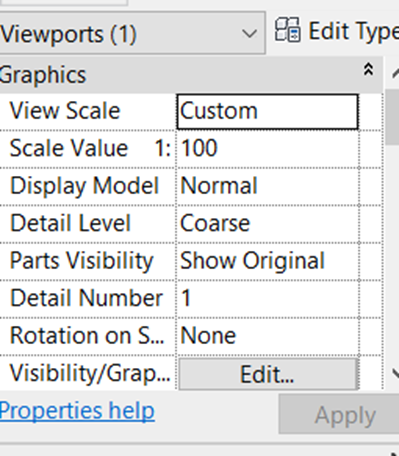
Task: Click the properties panel scrollbar thumb
Action: click(392, 117)
